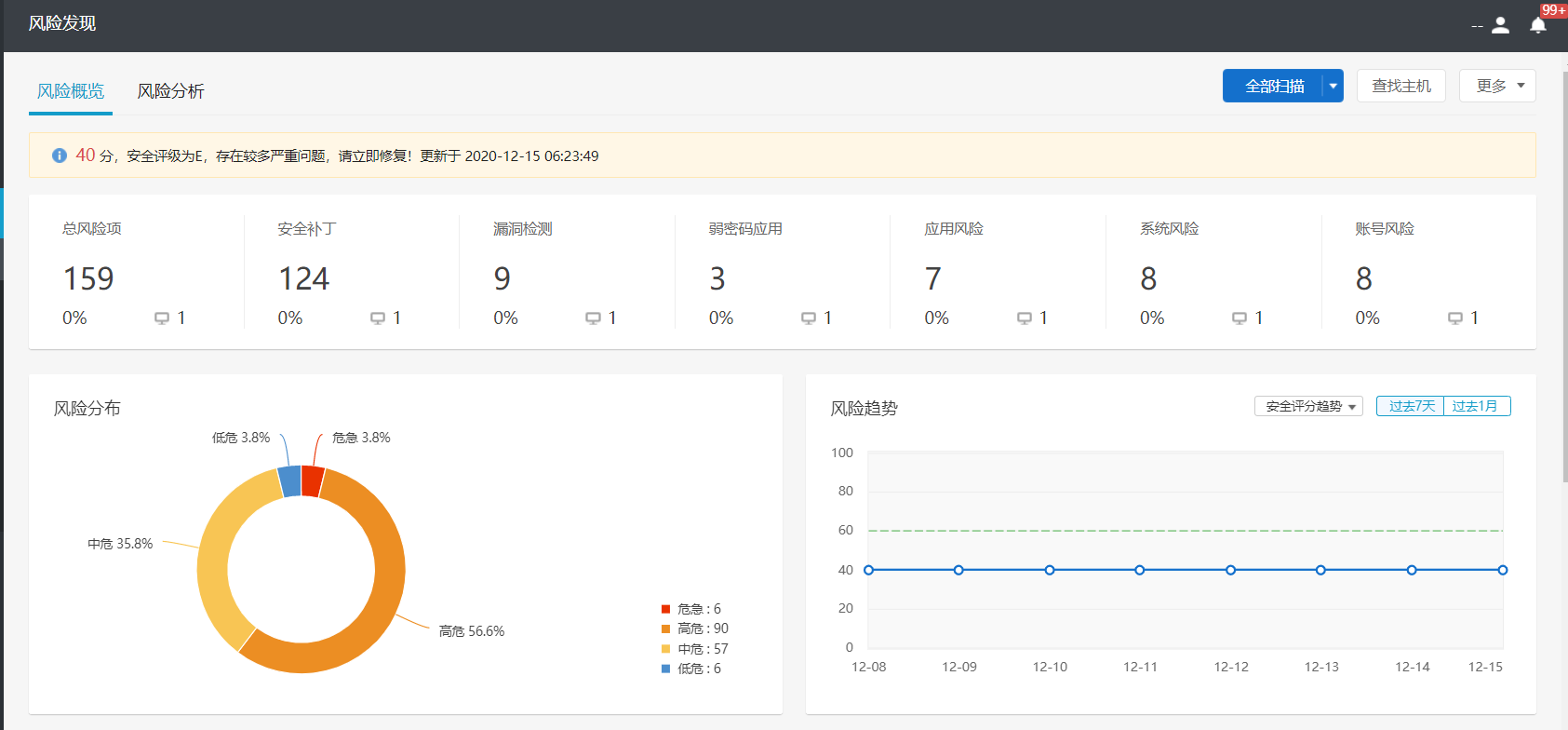Click host monitor icon under 漏洞检测
This screenshot has height=730, width=1568.
pos(593,318)
